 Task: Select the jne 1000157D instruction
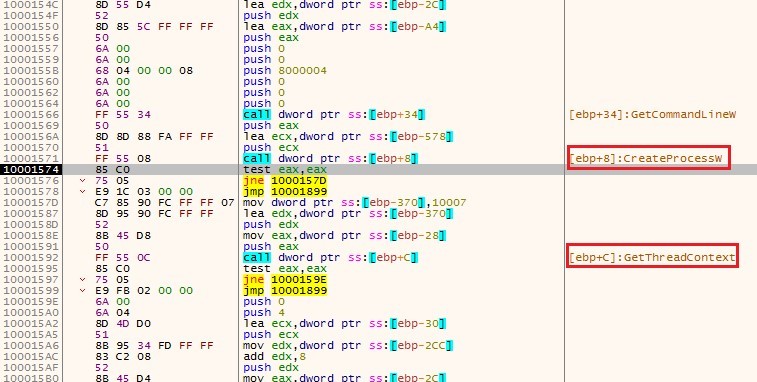285,181
